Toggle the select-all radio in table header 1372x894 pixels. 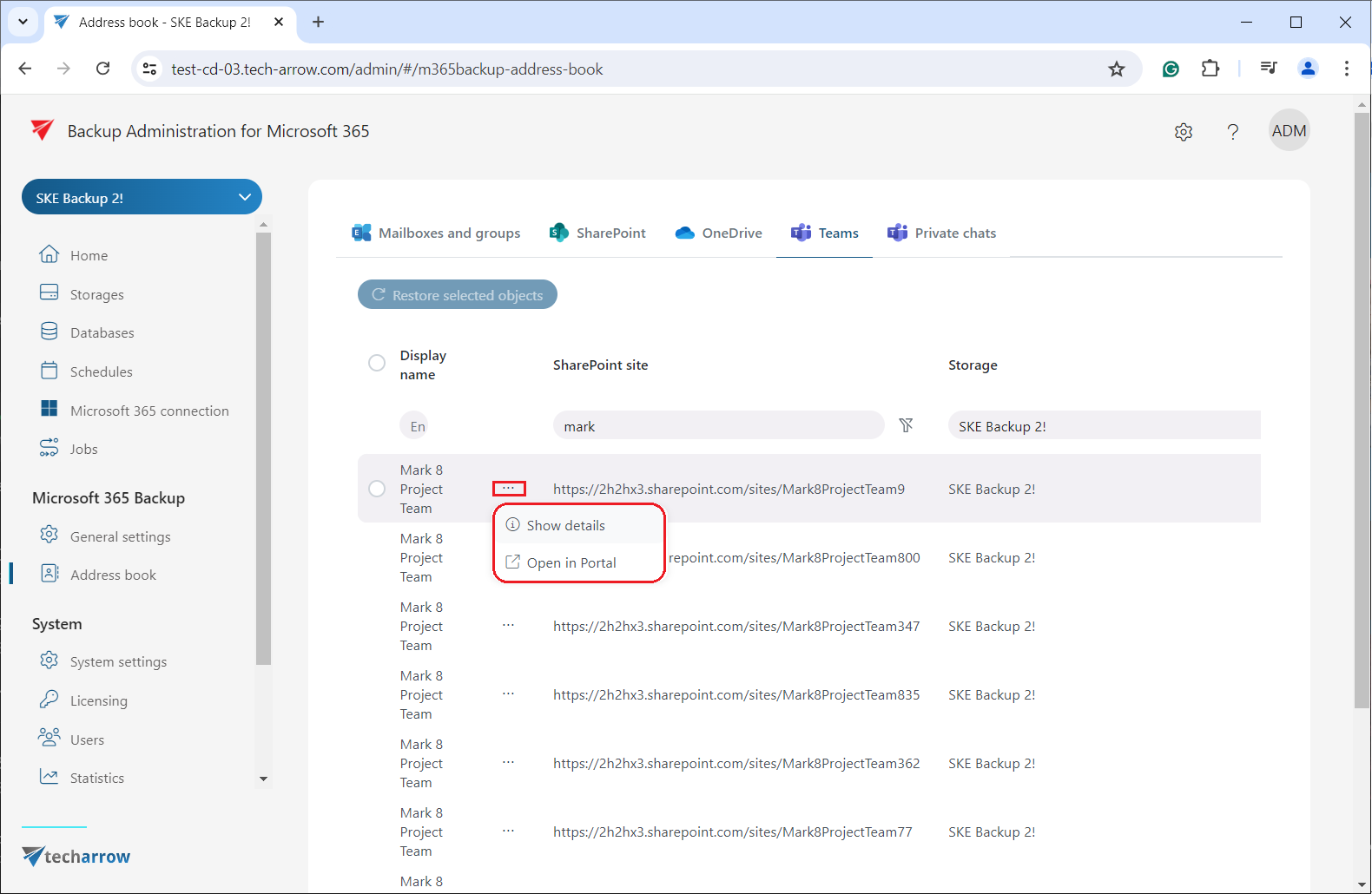377,363
